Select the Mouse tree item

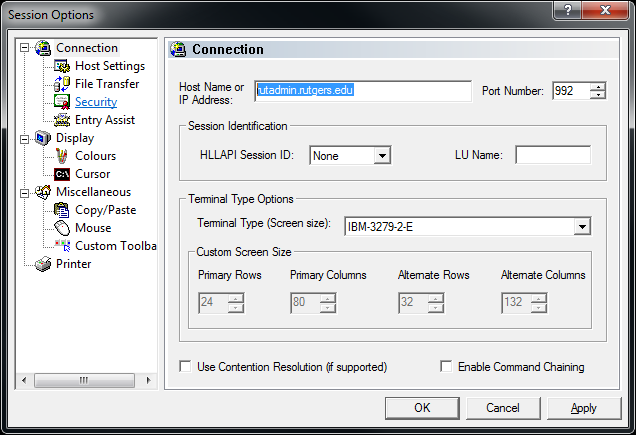click(93, 228)
